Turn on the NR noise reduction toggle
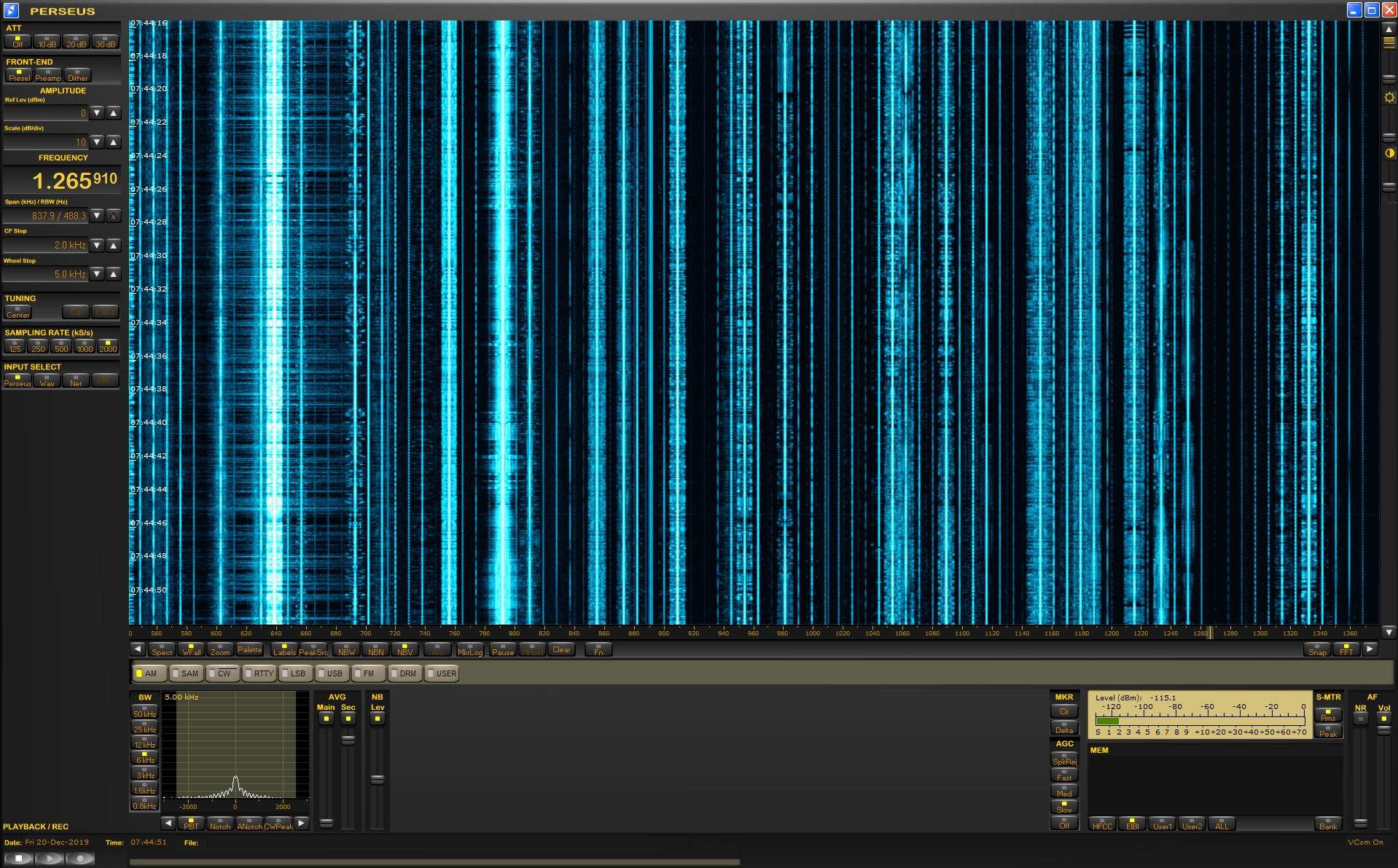The height and width of the screenshot is (868, 1398). [1360, 719]
